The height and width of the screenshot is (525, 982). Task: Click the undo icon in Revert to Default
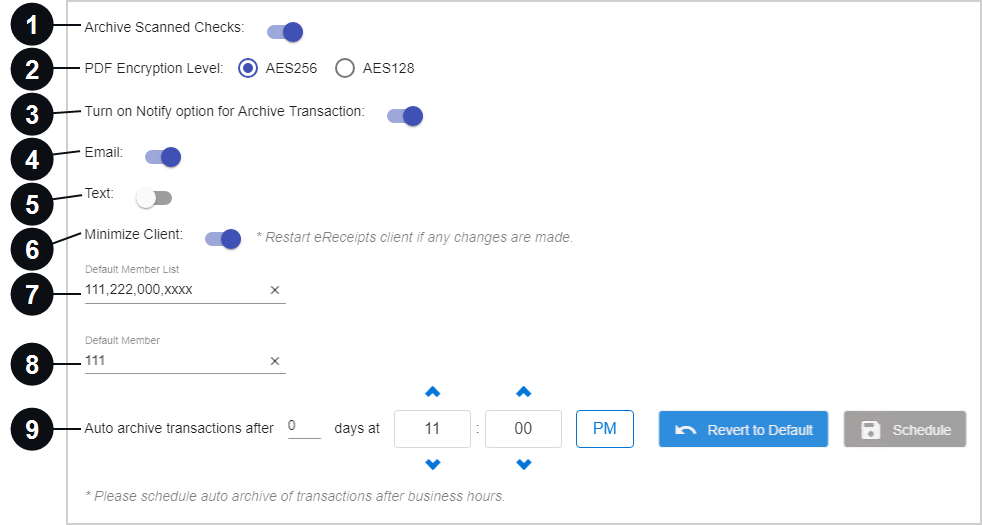point(685,430)
